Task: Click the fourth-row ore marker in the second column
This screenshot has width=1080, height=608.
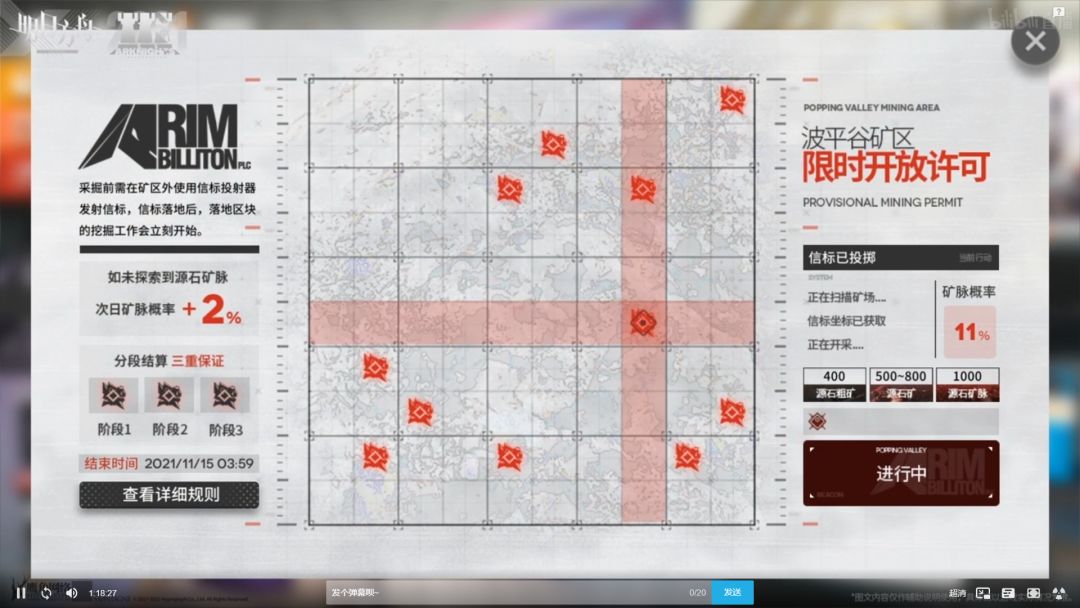Action: pos(420,412)
